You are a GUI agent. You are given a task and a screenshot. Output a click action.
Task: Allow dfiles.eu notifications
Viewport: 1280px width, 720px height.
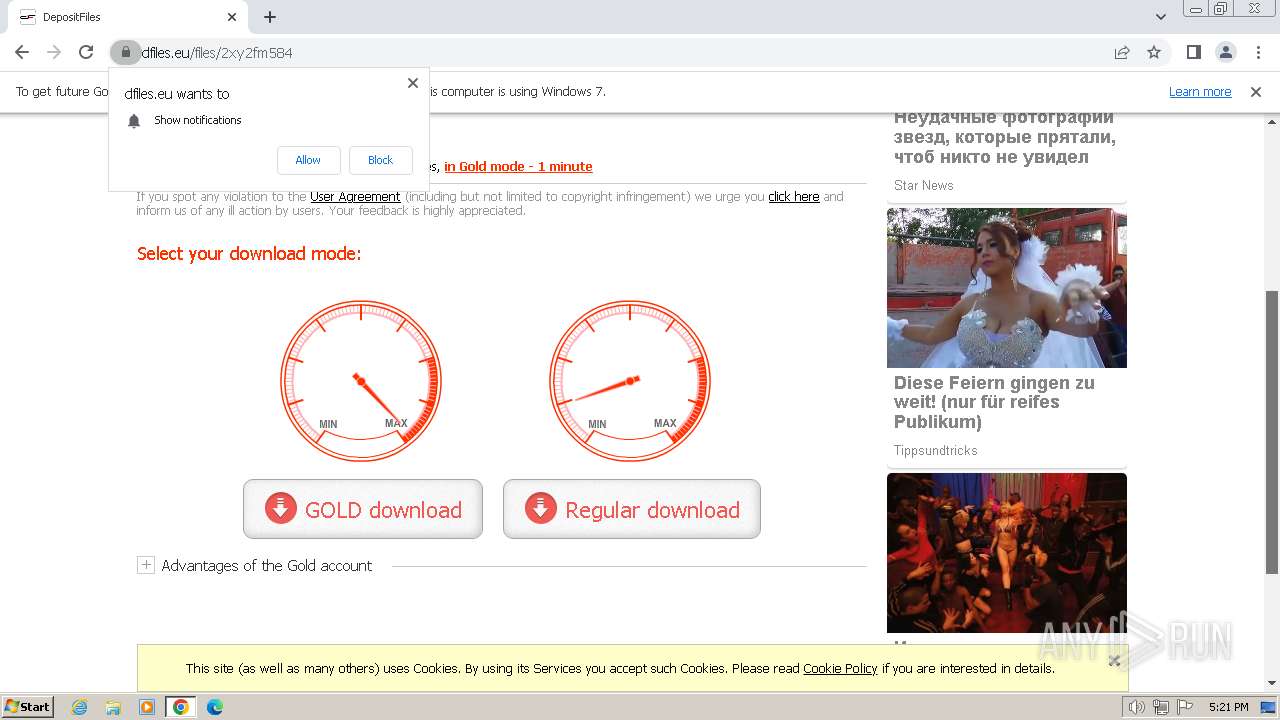click(x=308, y=160)
